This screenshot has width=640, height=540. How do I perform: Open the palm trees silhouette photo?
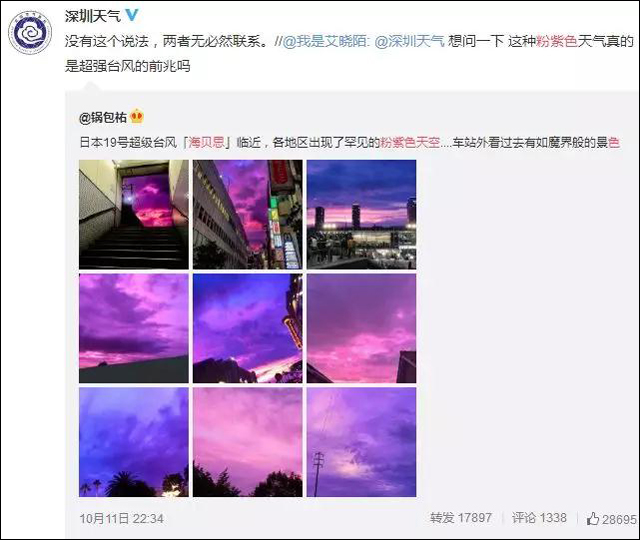click(x=134, y=442)
